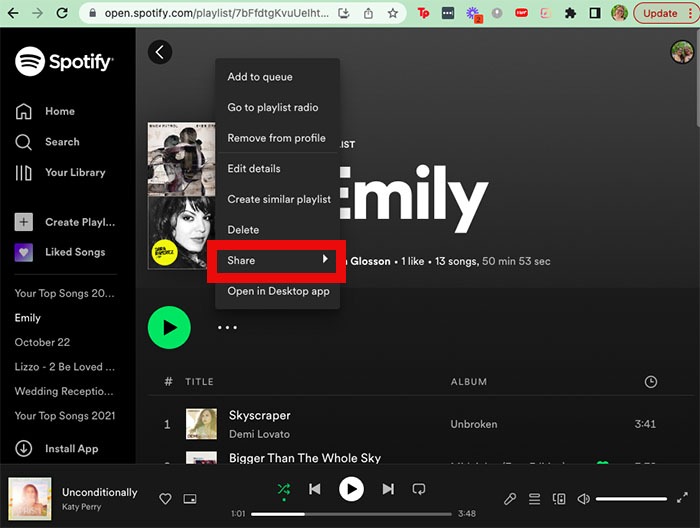Reload the browser page

click(62, 13)
